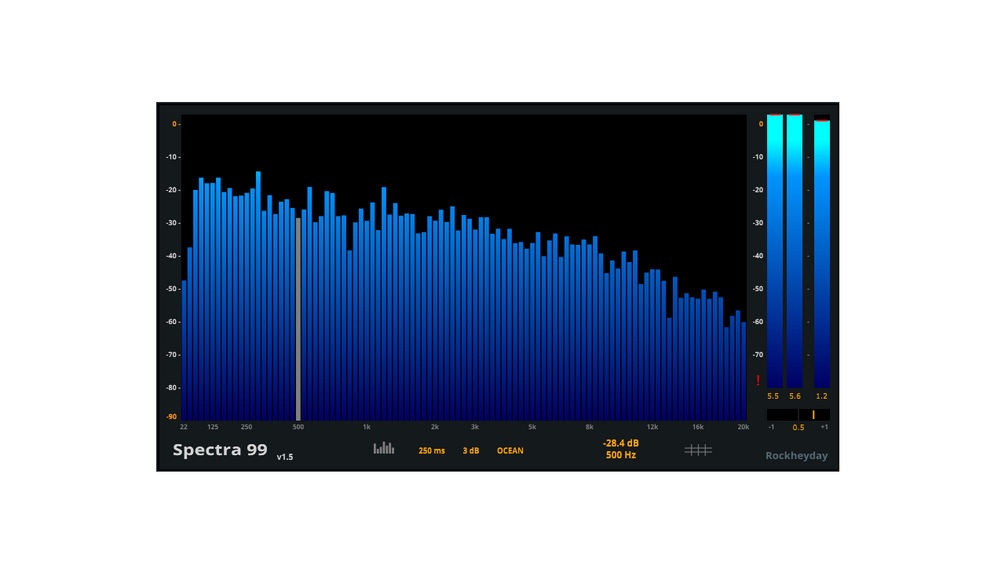The width and height of the screenshot is (1005, 565).
Task: Click the +1 correlation scale label
Action: coord(824,427)
